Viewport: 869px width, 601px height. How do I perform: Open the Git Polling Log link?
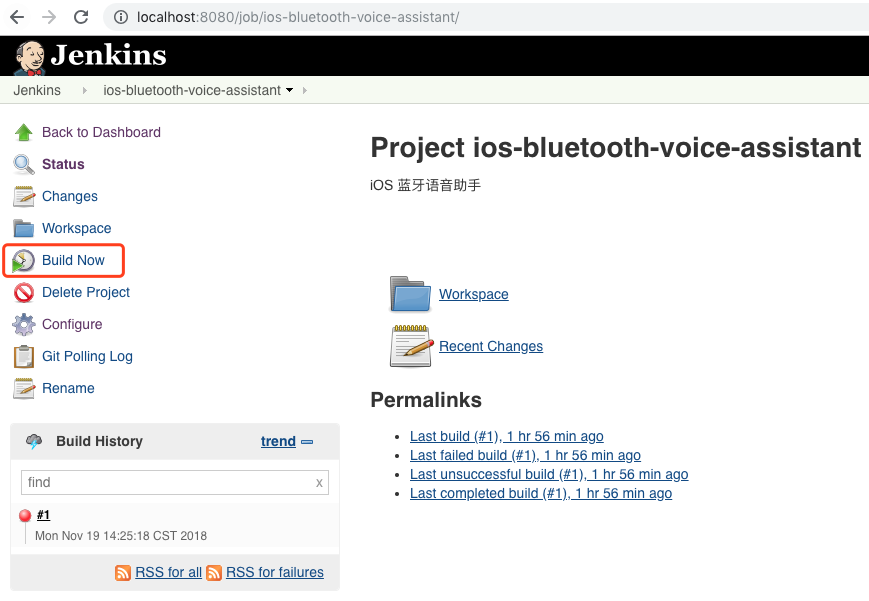pos(88,356)
